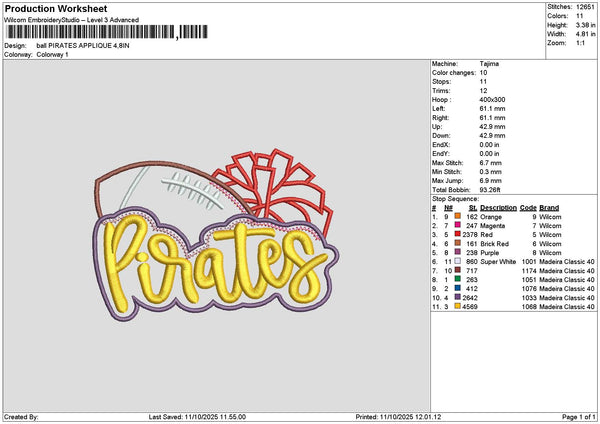Click the yellow swatch for code 1068

click(x=457, y=306)
